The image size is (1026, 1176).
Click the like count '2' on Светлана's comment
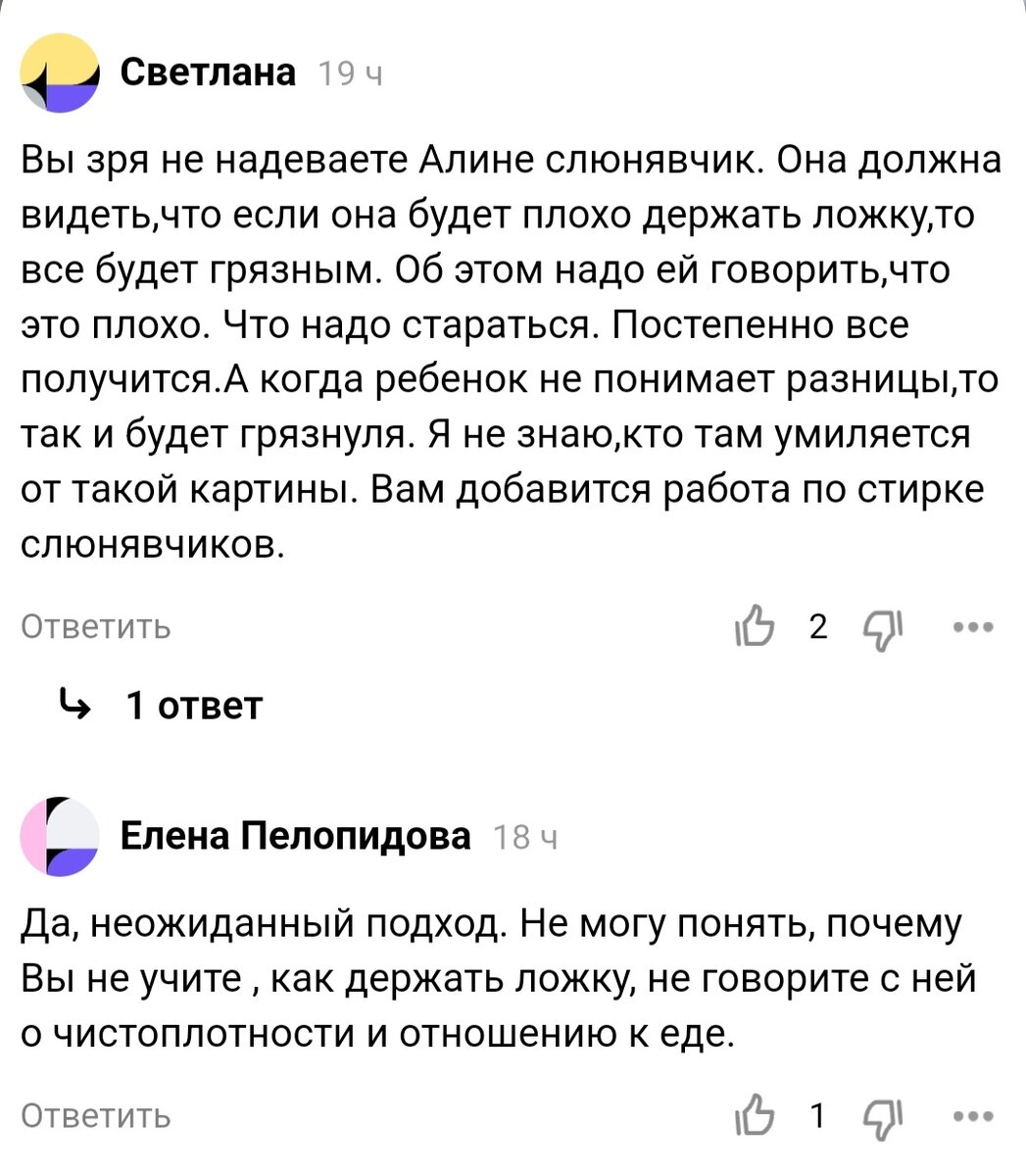coord(818,627)
